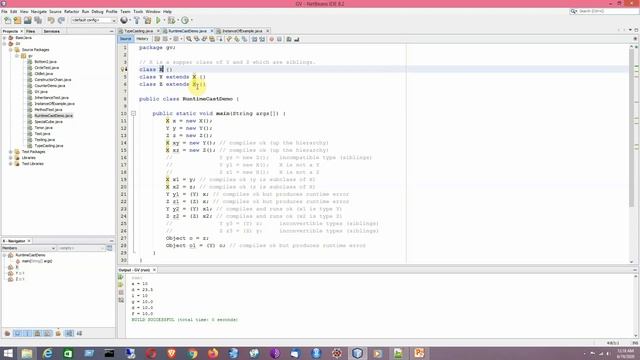Click the Clean and Build icon
The width and height of the screenshot is (640, 360).
[x=147, y=20]
